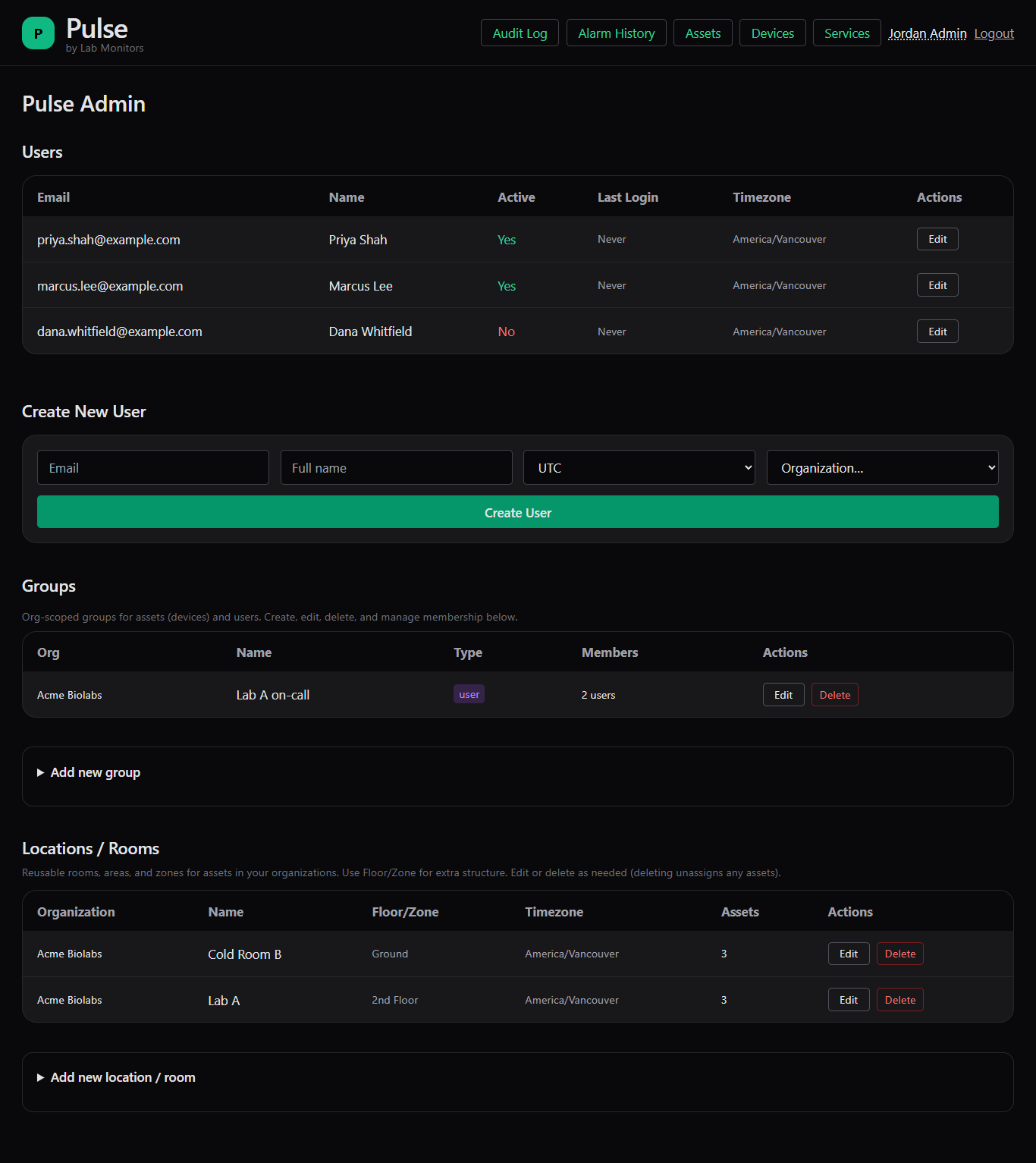This screenshot has height=1163, width=1036.
Task: Delete the Cold Room B location
Action: tap(900, 954)
